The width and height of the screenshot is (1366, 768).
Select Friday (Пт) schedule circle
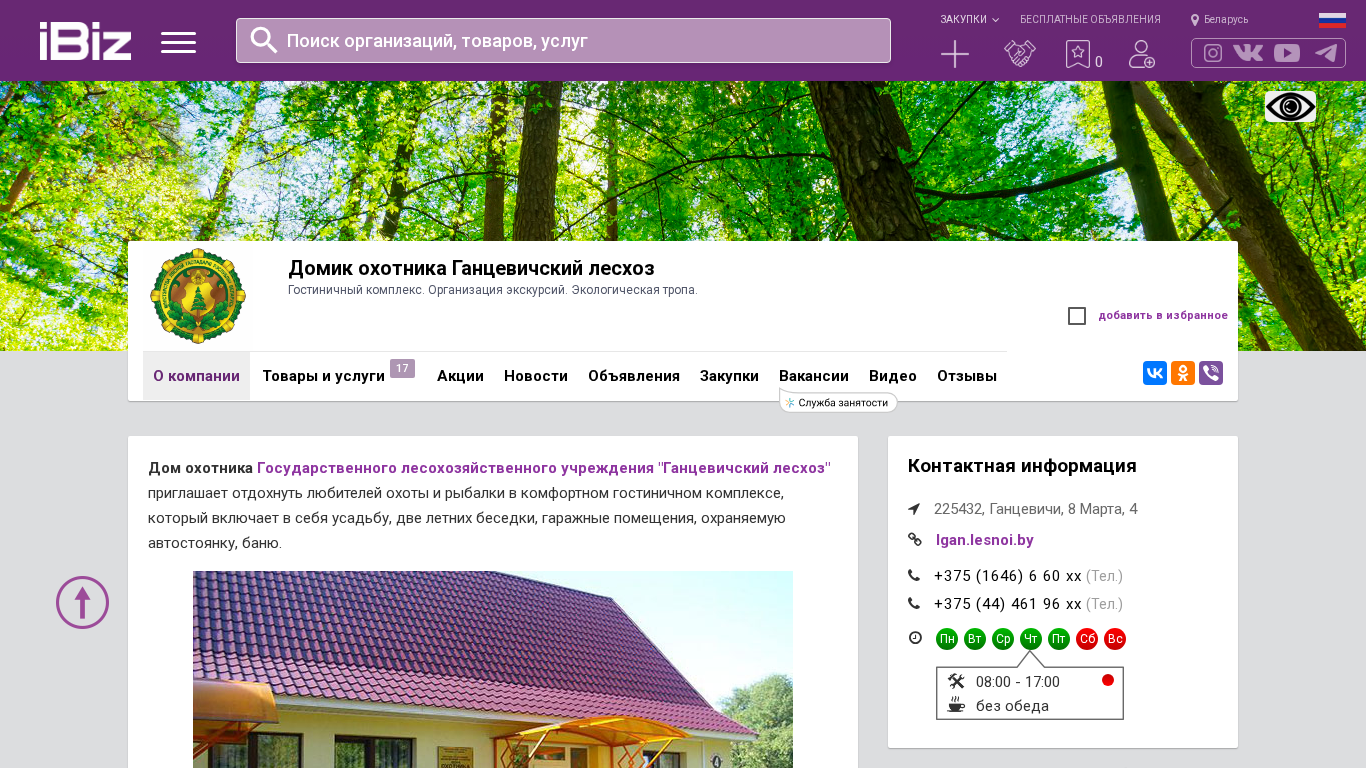1059,639
